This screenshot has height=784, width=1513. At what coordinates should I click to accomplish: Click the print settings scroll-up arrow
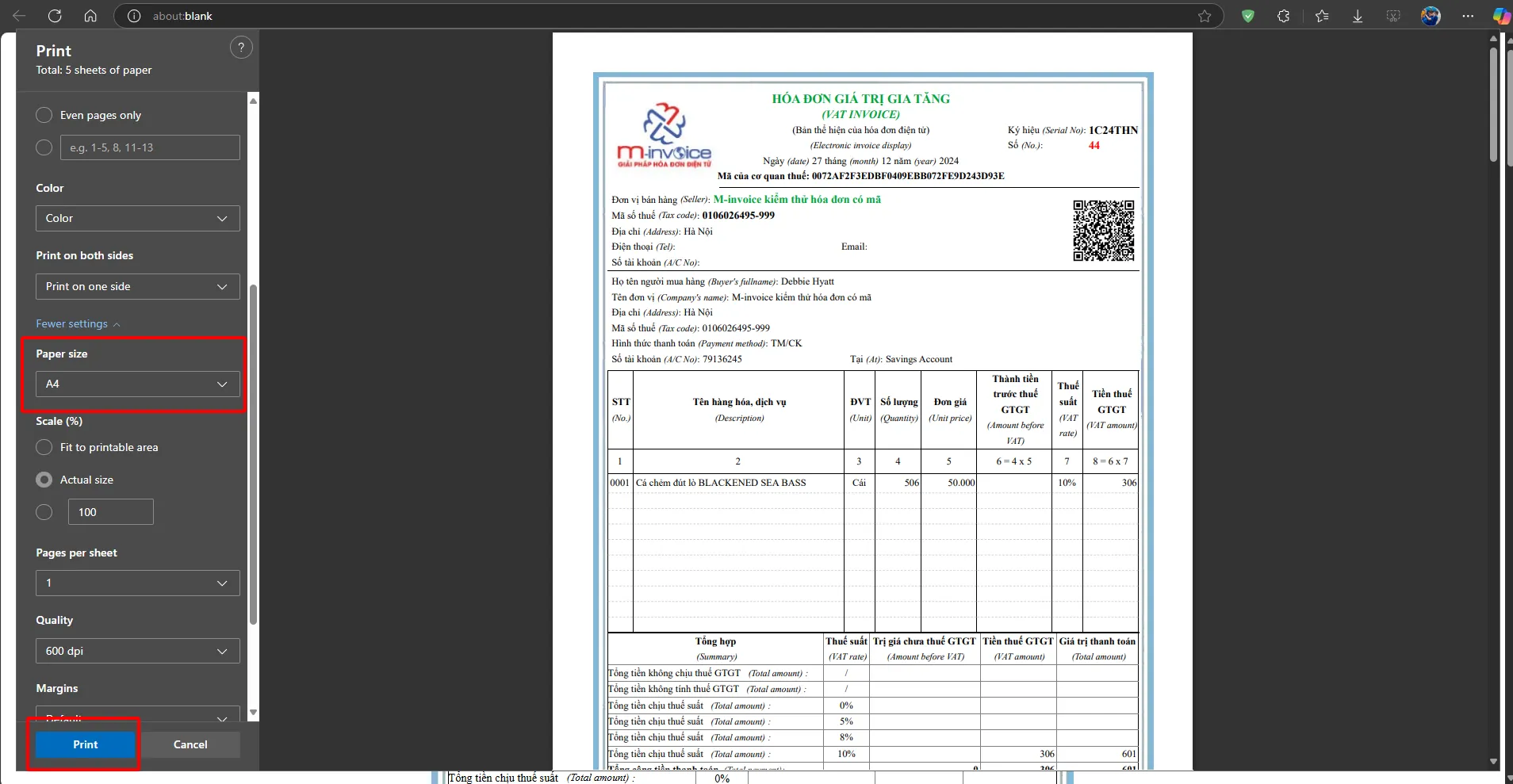[x=253, y=100]
